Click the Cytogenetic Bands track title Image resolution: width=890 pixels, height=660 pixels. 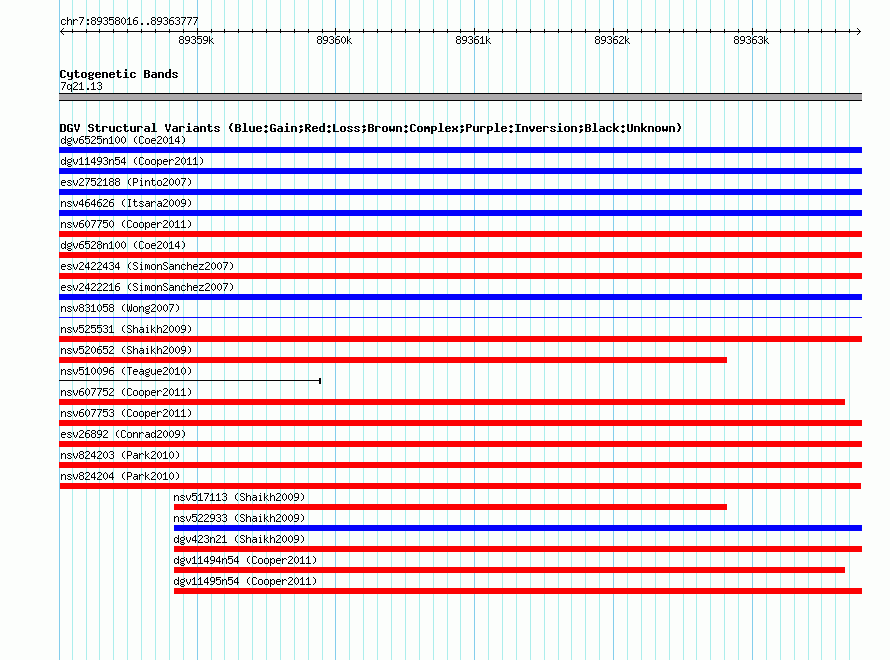[x=119, y=74]
